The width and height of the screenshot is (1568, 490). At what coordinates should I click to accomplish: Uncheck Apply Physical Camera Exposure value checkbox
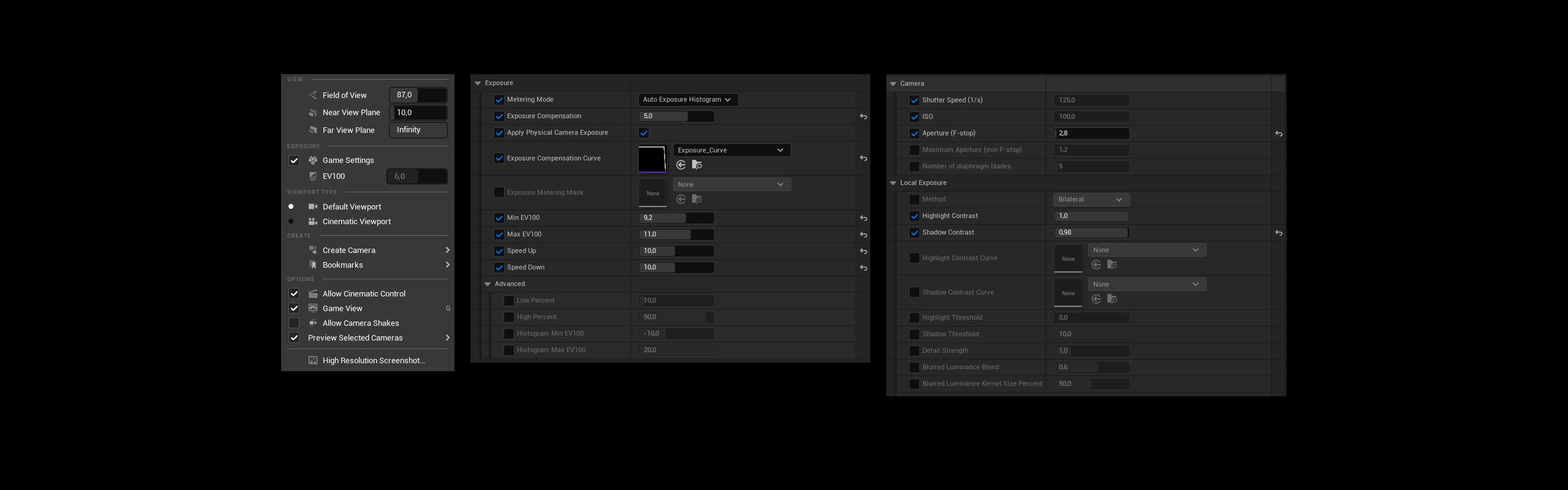tap(644, 133)
